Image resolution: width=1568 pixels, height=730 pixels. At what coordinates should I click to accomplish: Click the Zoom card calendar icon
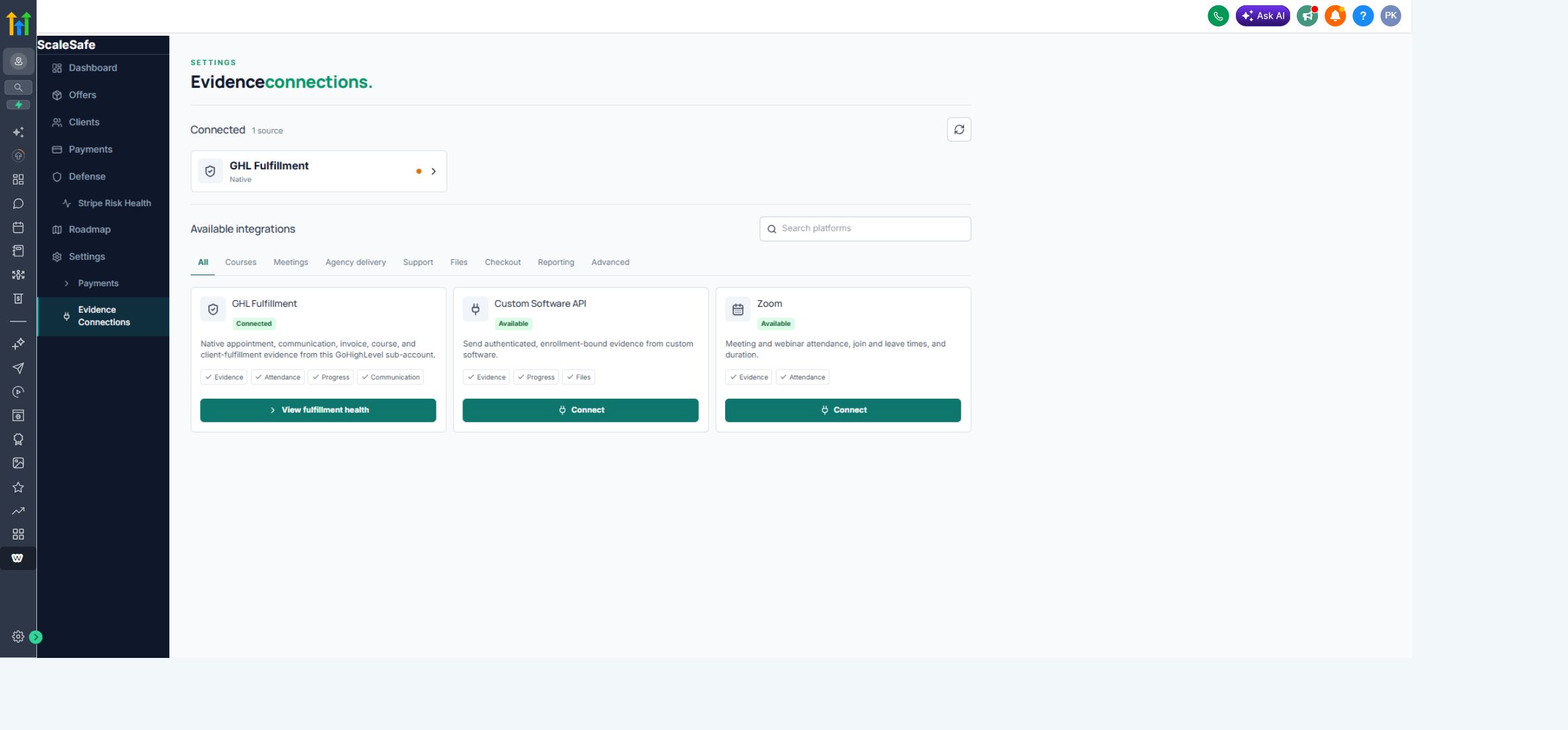click(738, 309)
